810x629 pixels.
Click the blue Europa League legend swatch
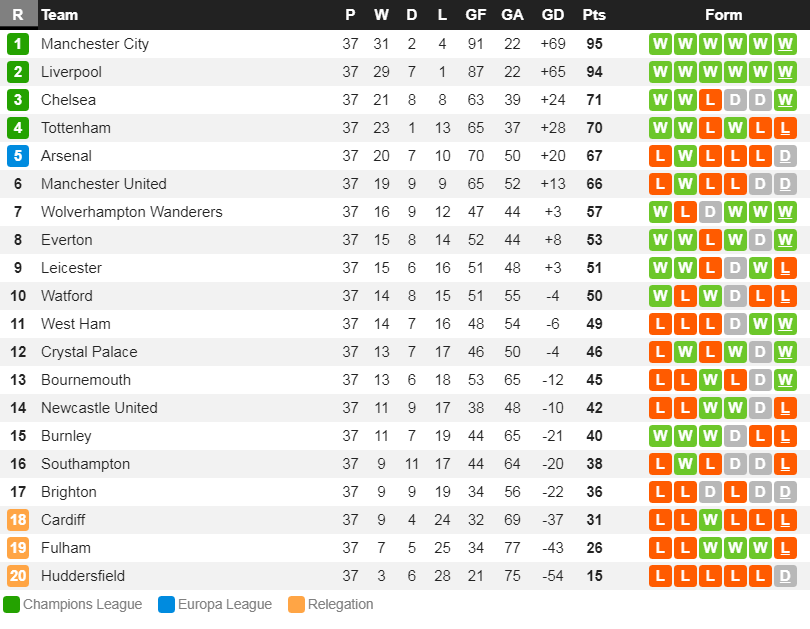click(x=167, y=604)
